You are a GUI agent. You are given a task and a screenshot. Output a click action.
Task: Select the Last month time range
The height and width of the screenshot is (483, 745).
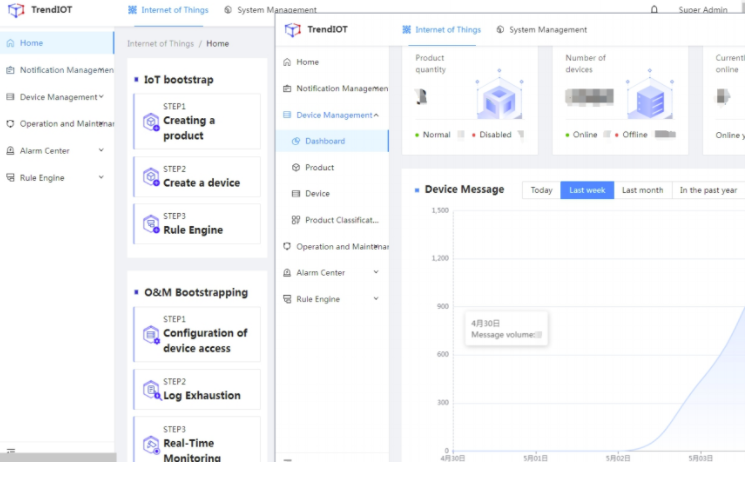(642, 190)
